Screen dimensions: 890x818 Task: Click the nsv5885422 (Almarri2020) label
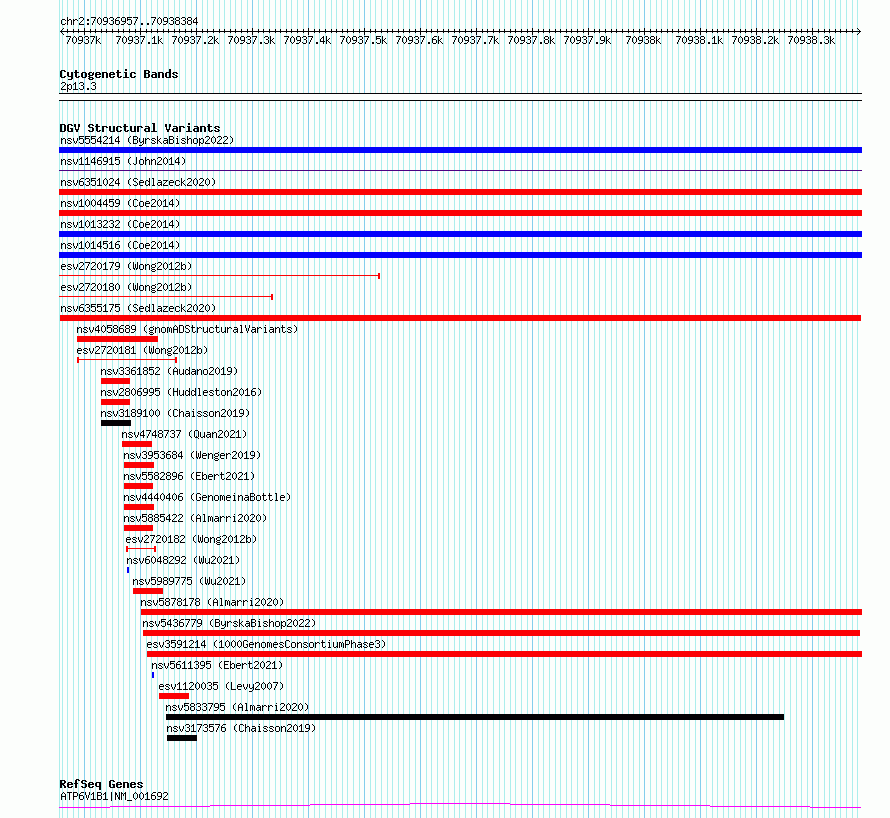tap(195, 518)
